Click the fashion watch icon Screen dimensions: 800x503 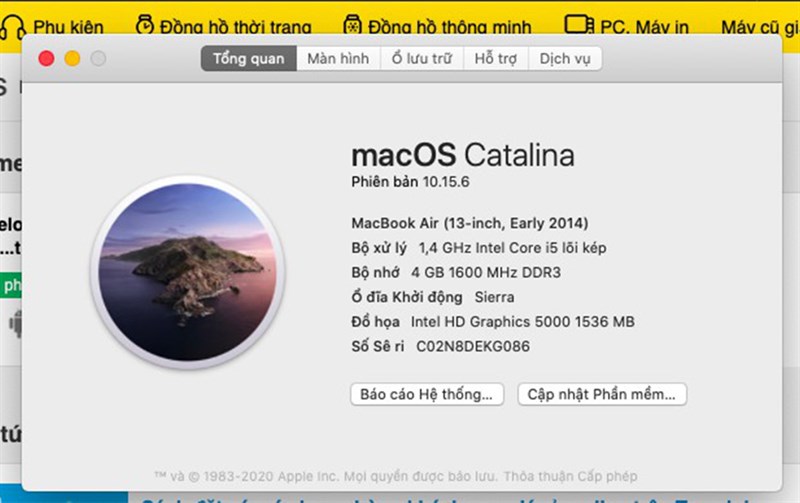click(x=145, y=24)
